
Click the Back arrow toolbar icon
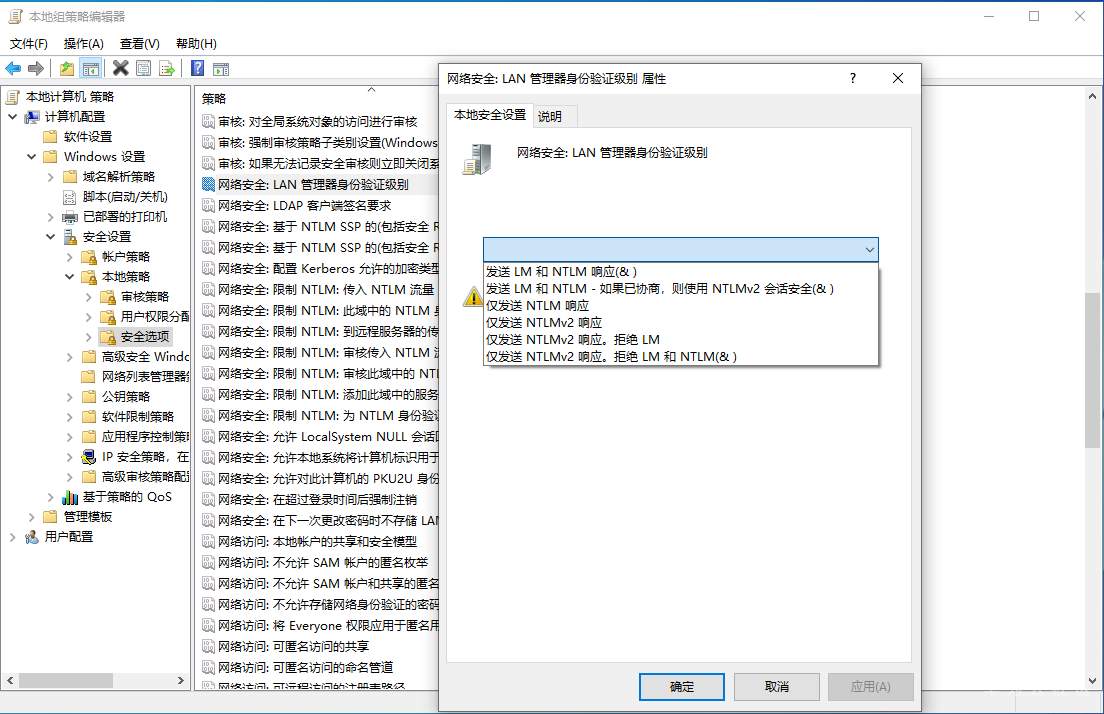pos(13,68)
